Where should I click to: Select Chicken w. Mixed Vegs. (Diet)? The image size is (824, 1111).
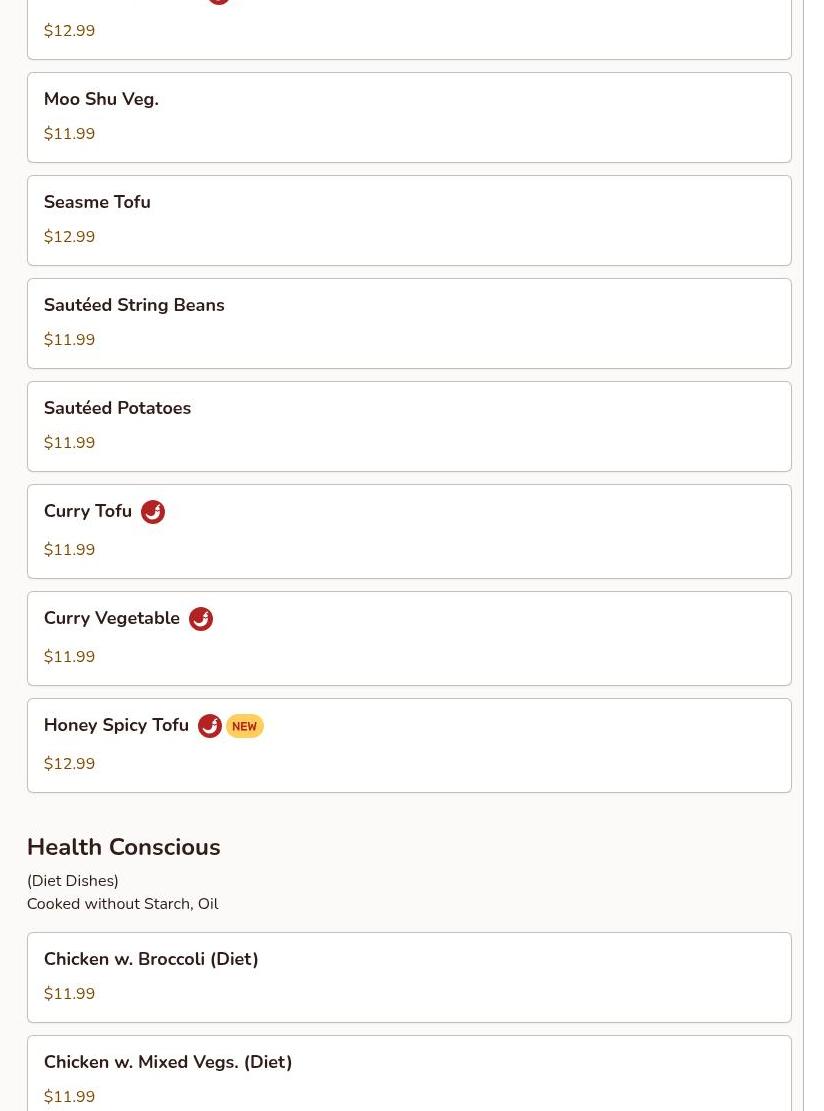tap(168, 1062)
